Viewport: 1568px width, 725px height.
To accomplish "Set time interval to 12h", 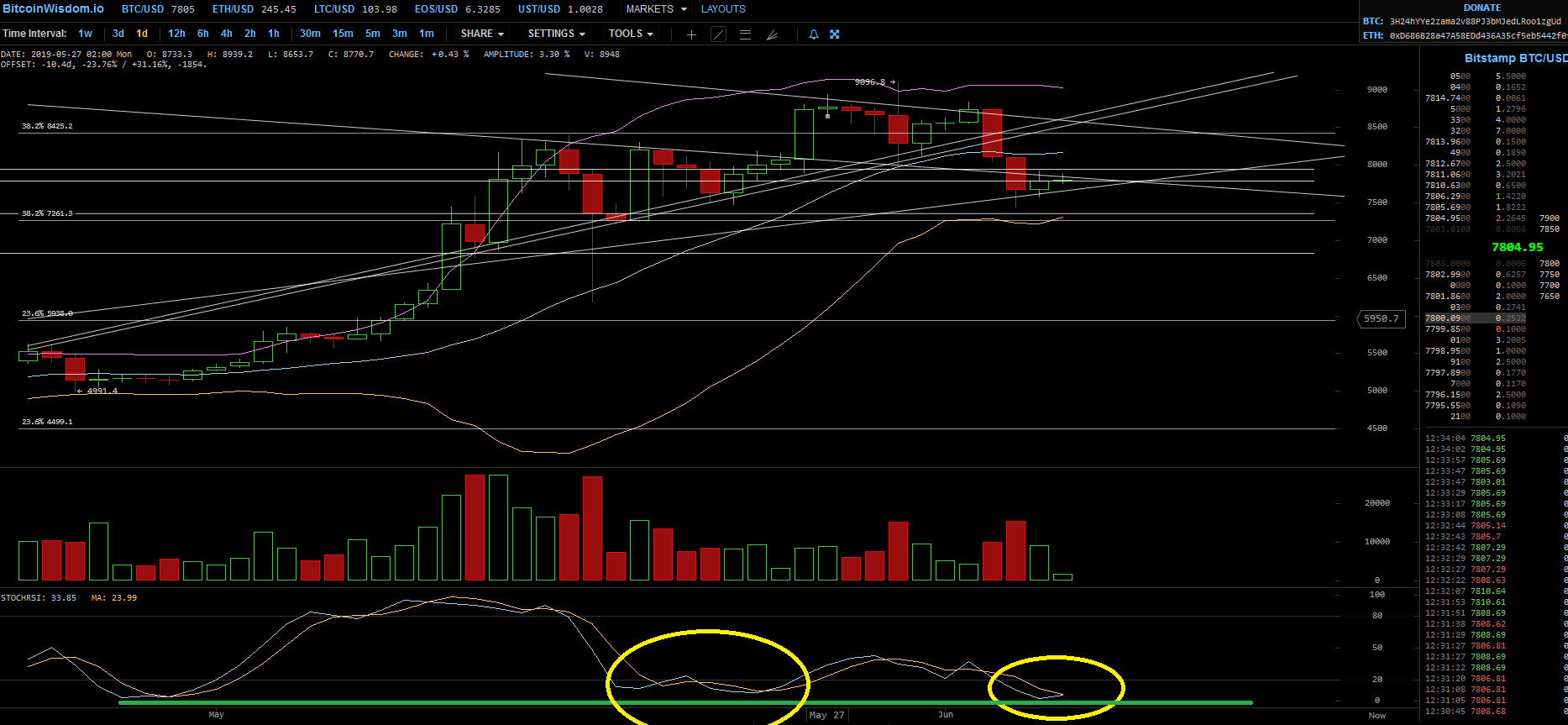I will pyautogui.click(x=176, y=34).
